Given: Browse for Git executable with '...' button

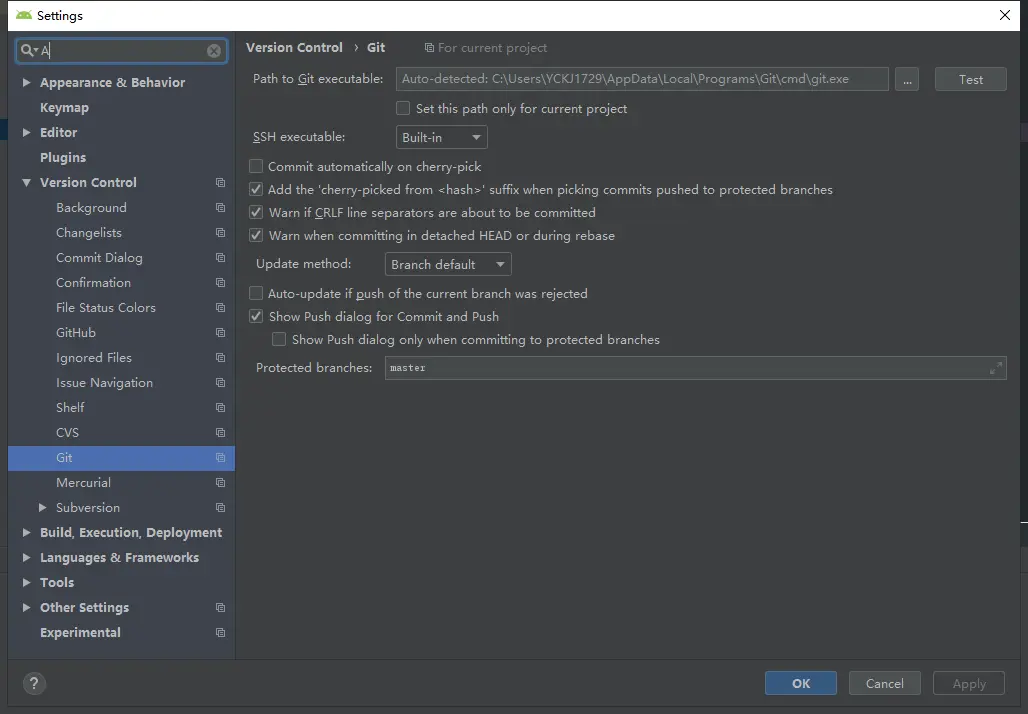Looking at the screenshot, I should click(x=907, y=79).
